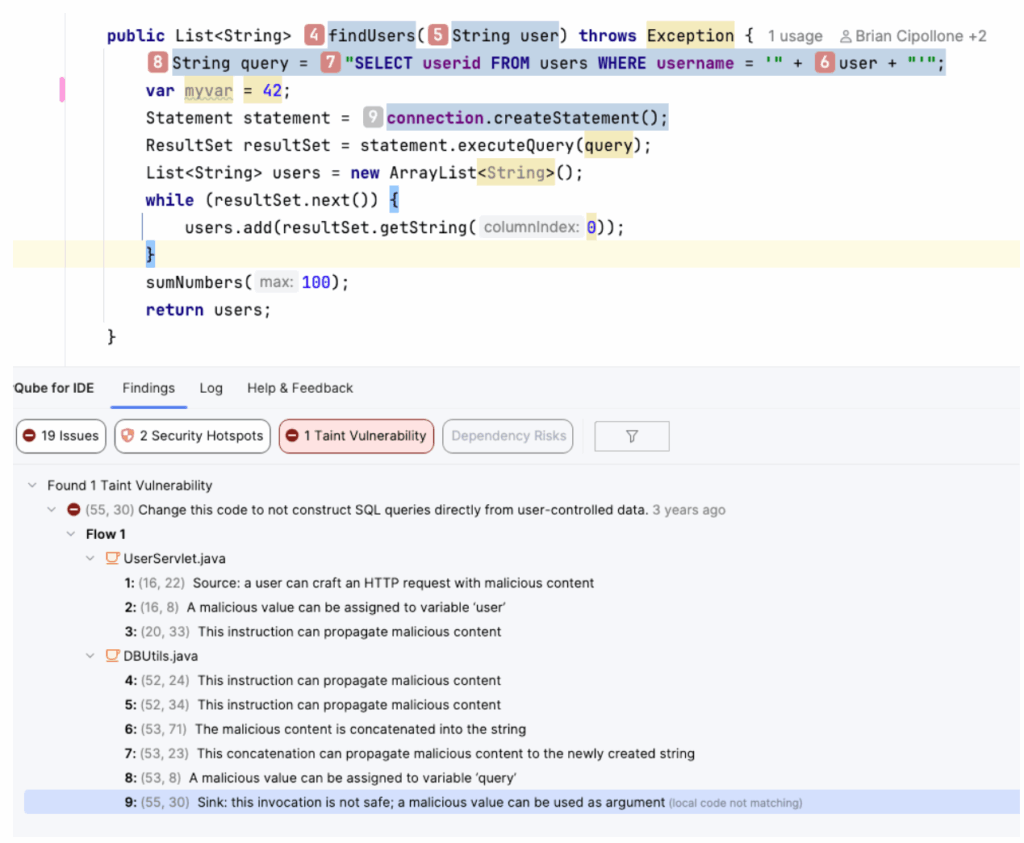
Task: Collapse the Flow 1 tree node
Action: click(x=71, y=535)
